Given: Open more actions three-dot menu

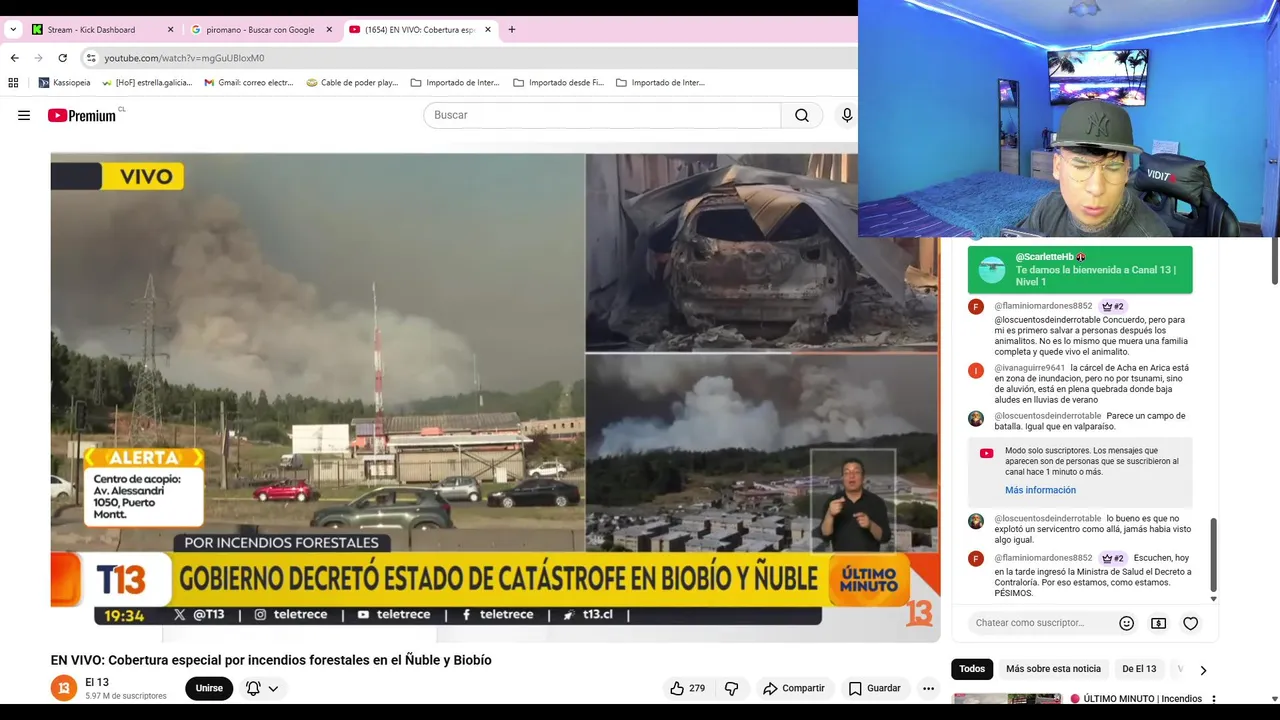Looking at the screenshot, I should point(928,688).
